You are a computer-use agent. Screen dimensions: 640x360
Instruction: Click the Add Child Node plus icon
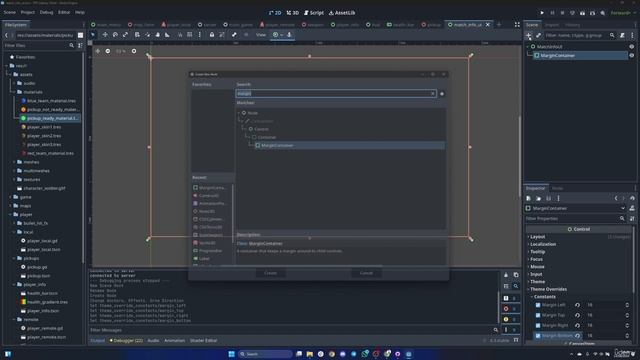coord(529,36)
